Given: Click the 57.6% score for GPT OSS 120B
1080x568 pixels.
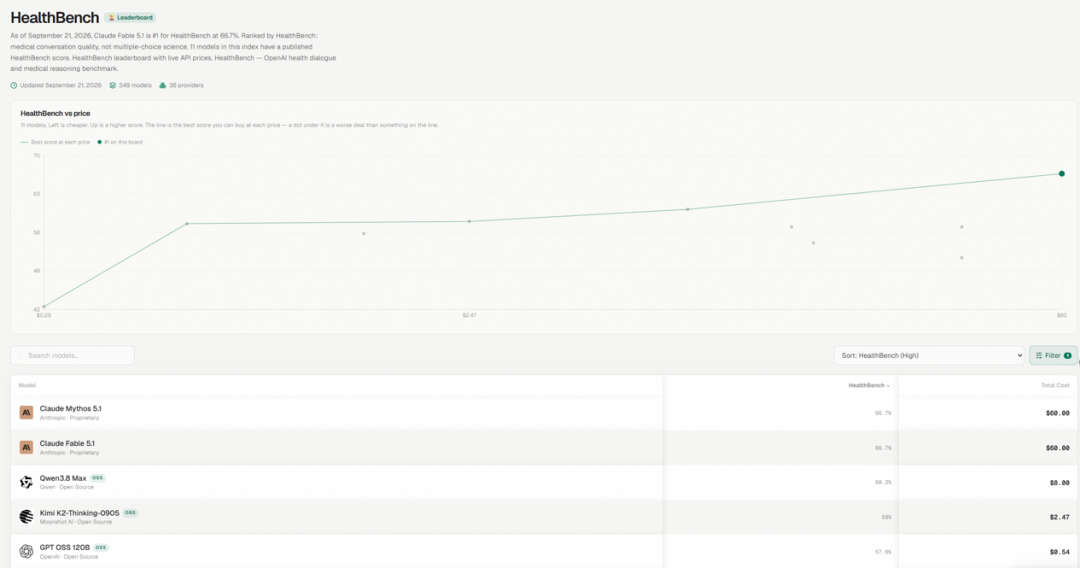Looking at the screenshot, I should [883, 552].
